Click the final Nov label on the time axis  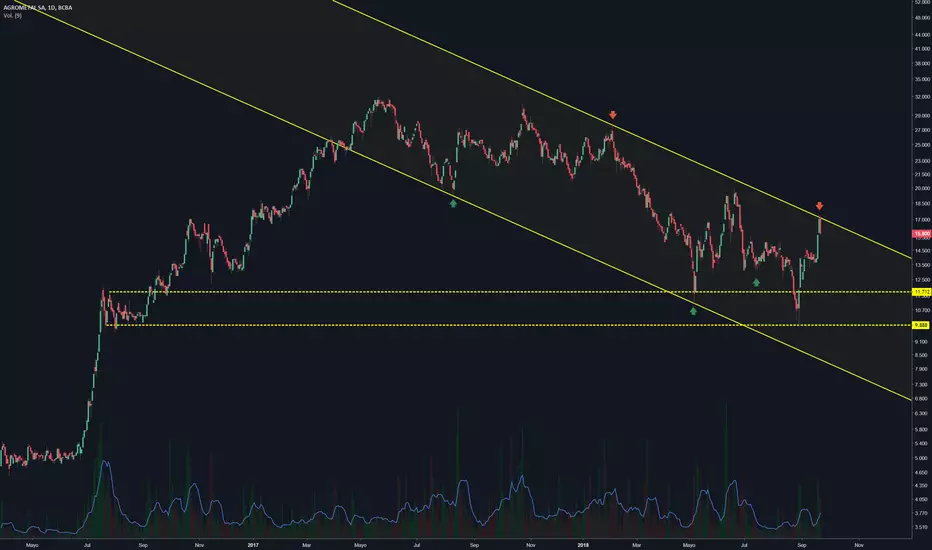click(x=859, y=545)
